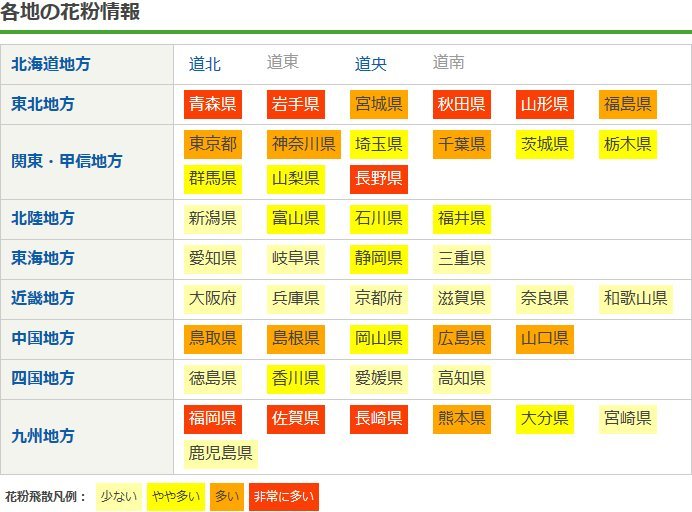This screenshot has height=512, width=692.
Task: Select 大阪府 in the Kinki row
Action: point(213,298)
